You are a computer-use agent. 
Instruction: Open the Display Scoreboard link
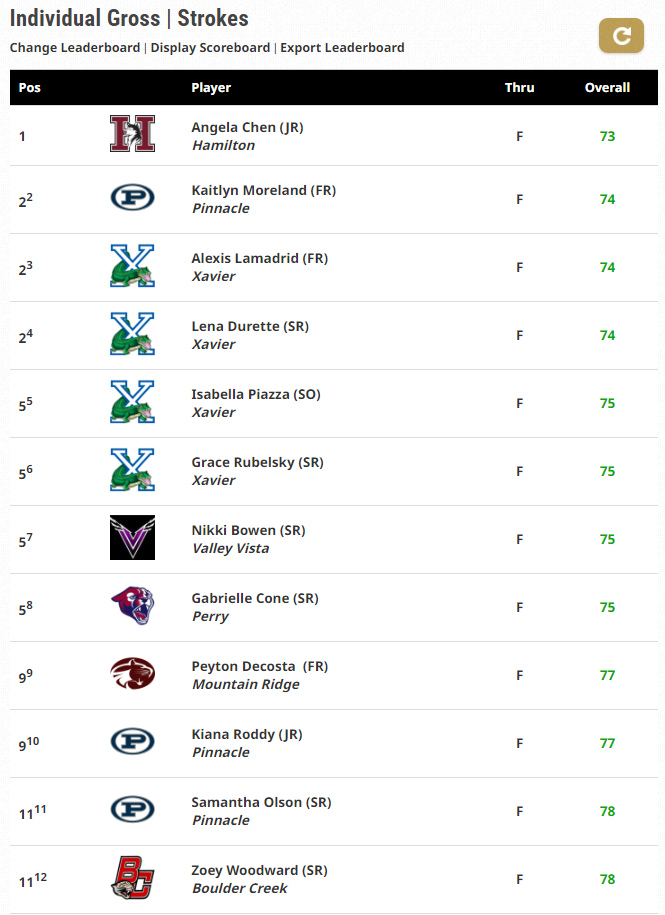click(x=210, y=48)
